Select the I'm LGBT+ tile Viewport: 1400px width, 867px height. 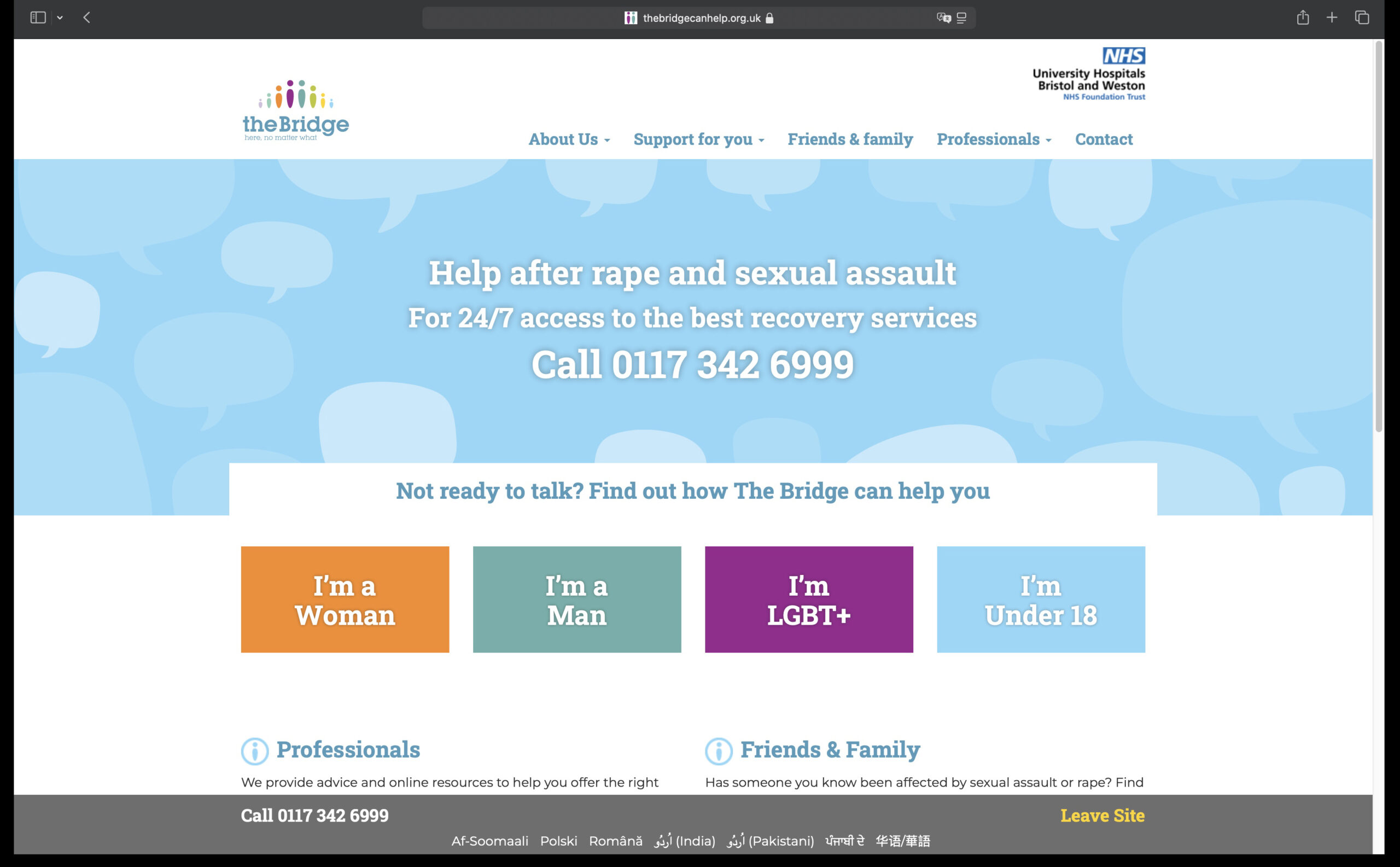coord(809,599)
